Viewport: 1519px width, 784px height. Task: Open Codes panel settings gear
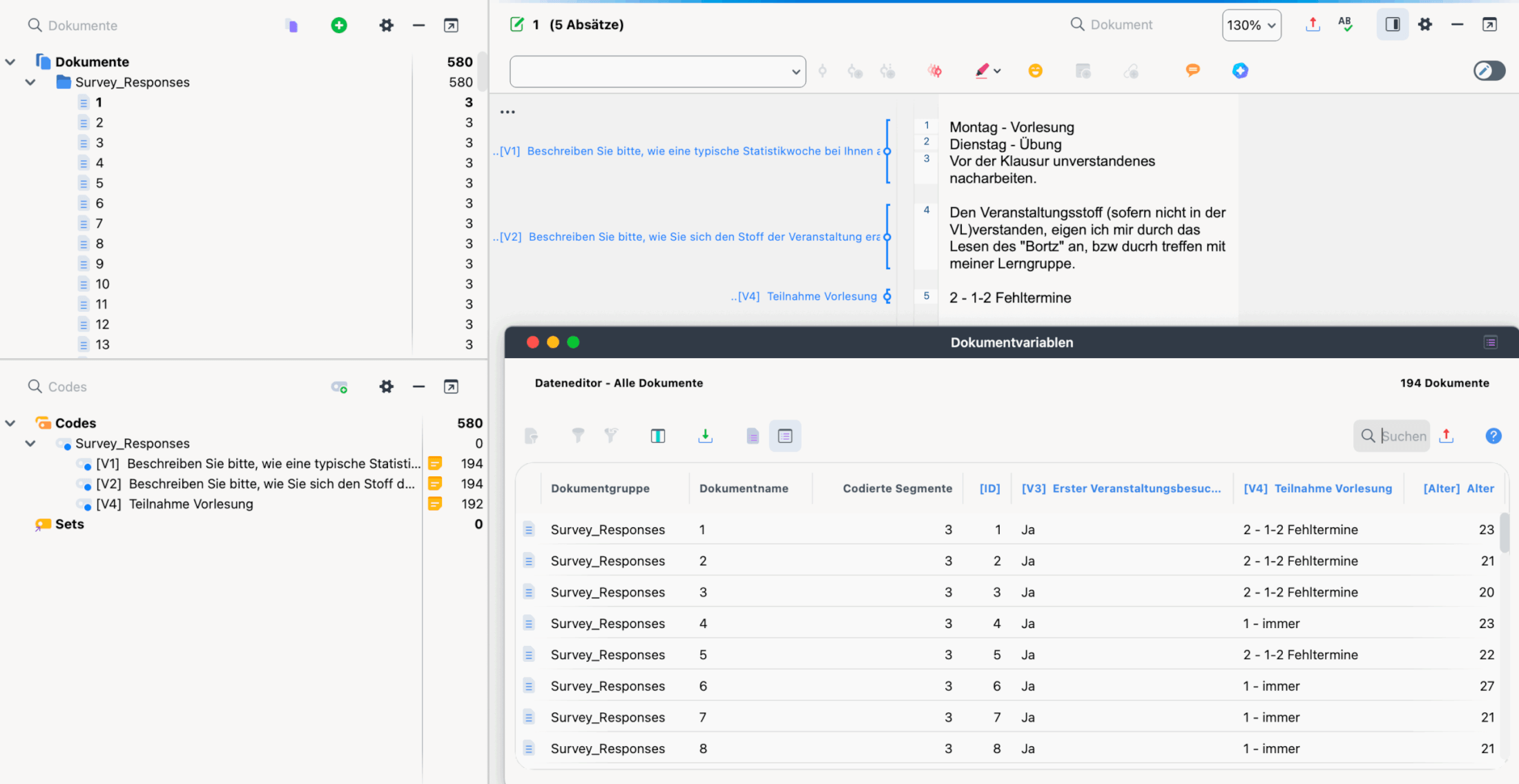point(387,387)
